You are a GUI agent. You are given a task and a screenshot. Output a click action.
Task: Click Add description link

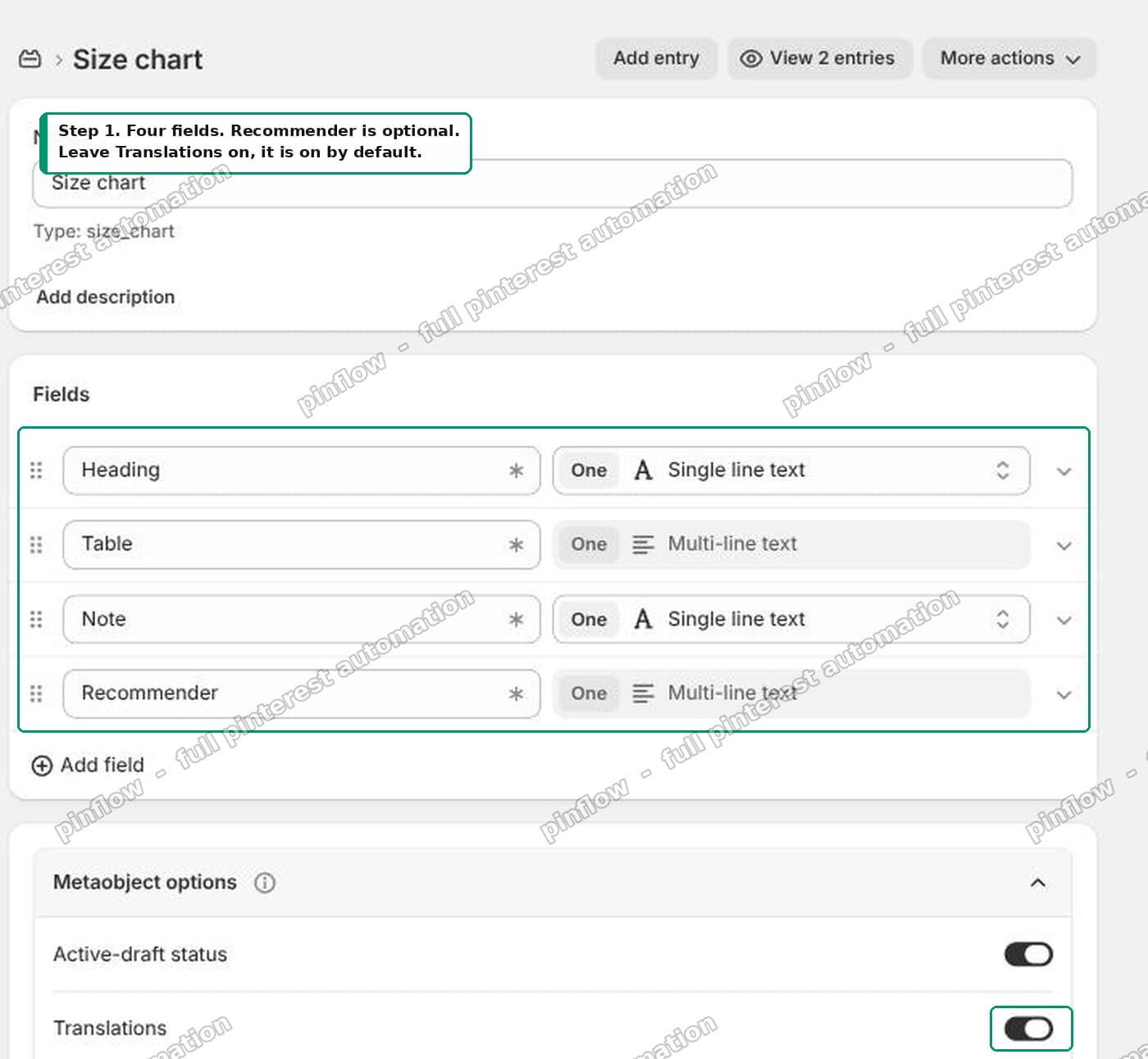coord(106,297)
